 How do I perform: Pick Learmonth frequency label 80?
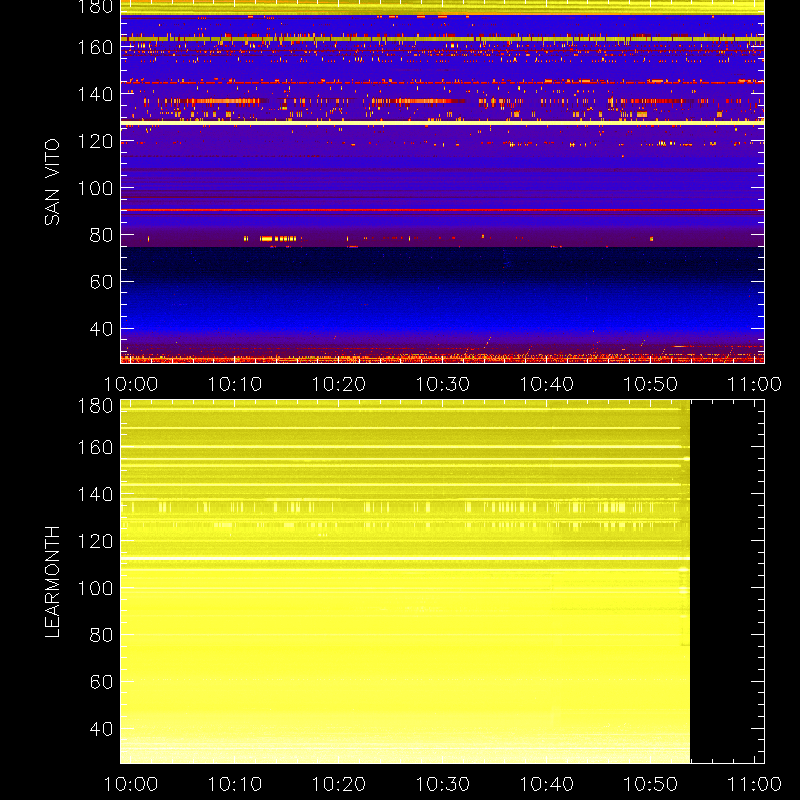point(101,635)
